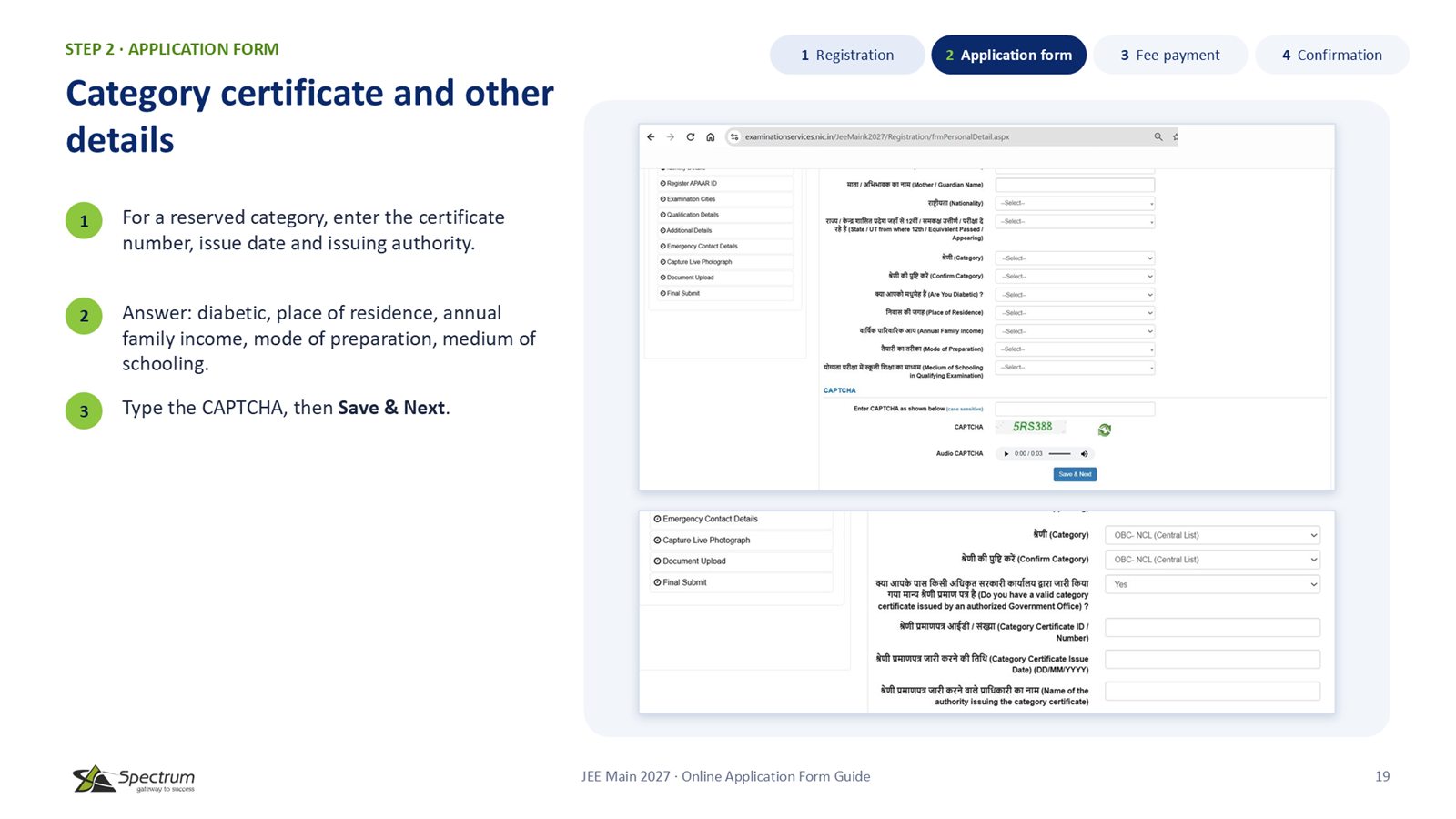Open the Category dropdown showing Select

click(1075, 258)
